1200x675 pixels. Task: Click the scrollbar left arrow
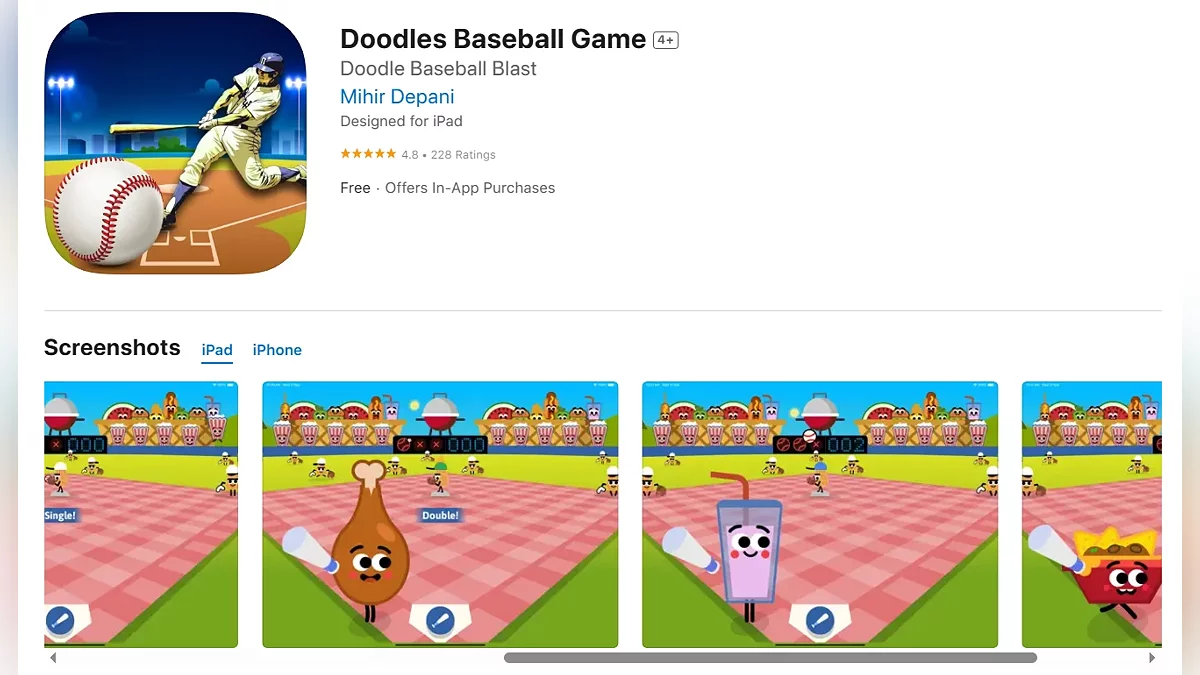(53, 658)
